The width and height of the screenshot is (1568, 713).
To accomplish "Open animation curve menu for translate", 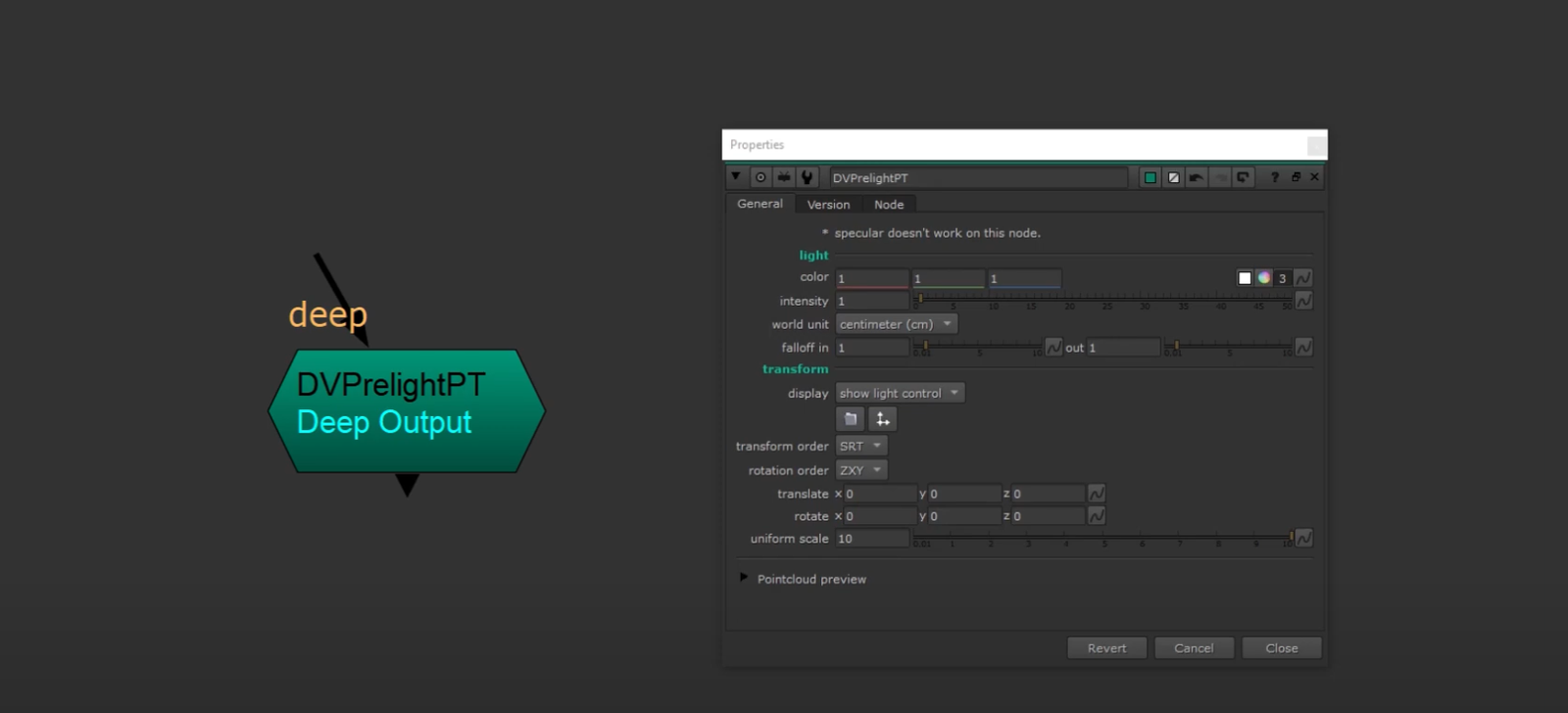I will 1097,494.
